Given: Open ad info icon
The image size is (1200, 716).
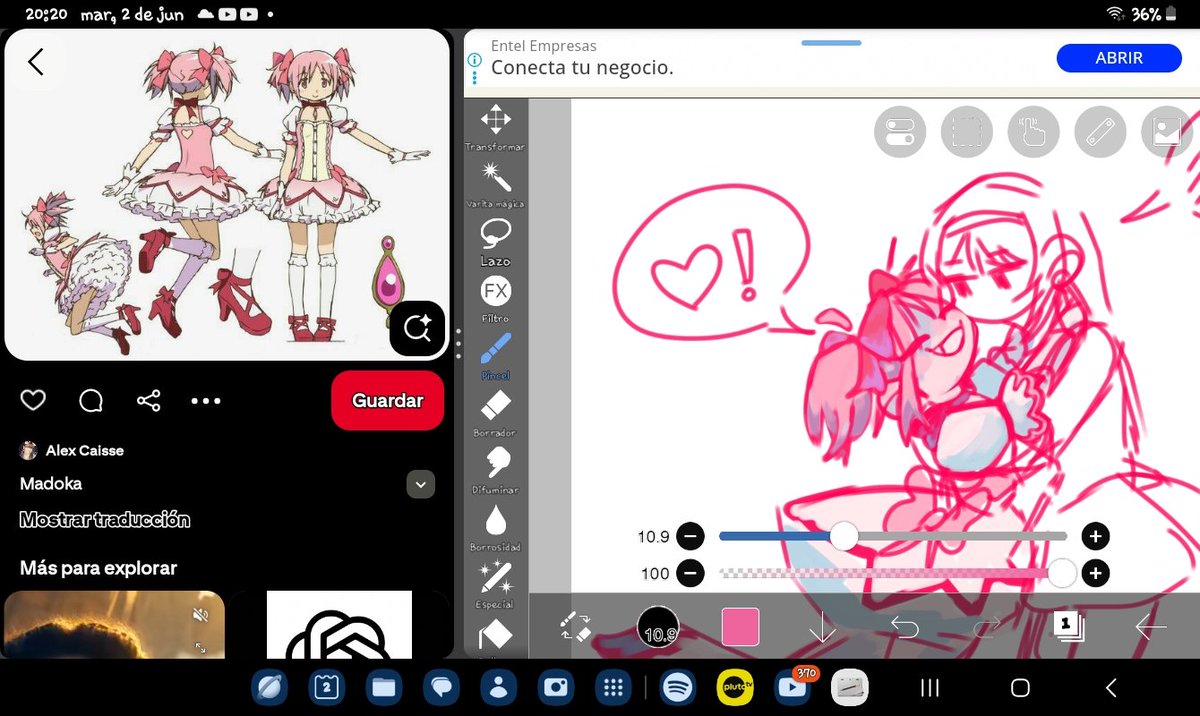Looking at the screenshot, I should pyautogui.click(x=475, y=59).
